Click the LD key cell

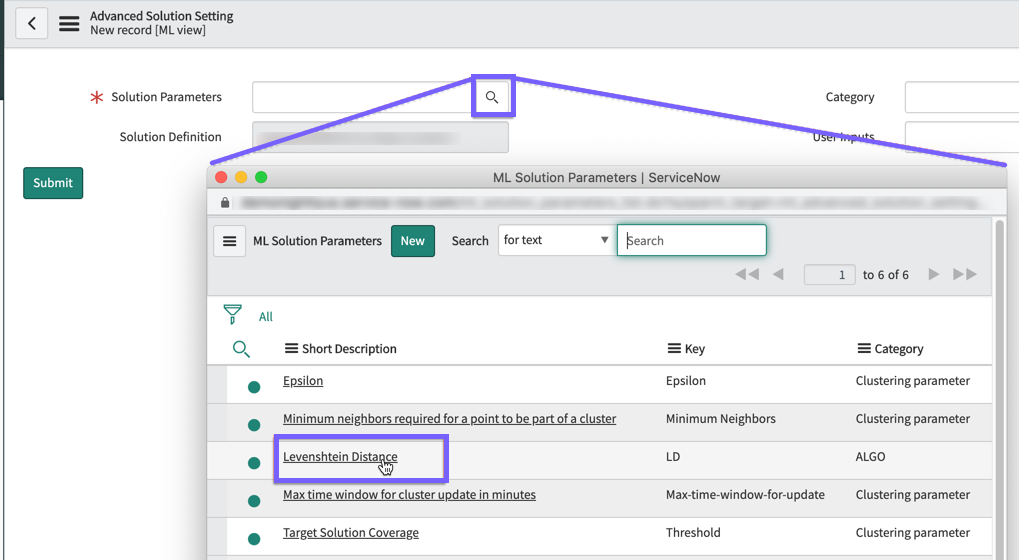(673, 457)
